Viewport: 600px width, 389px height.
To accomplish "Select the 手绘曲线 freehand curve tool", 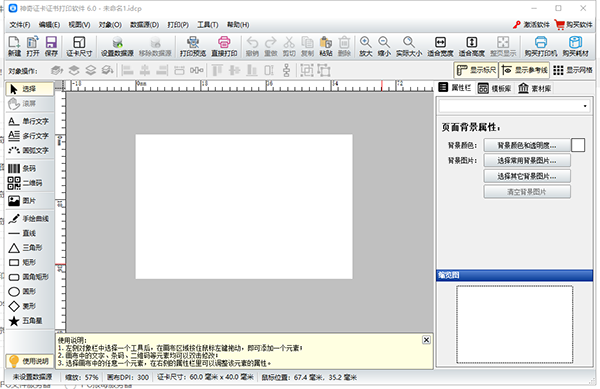I will point(30,219).
